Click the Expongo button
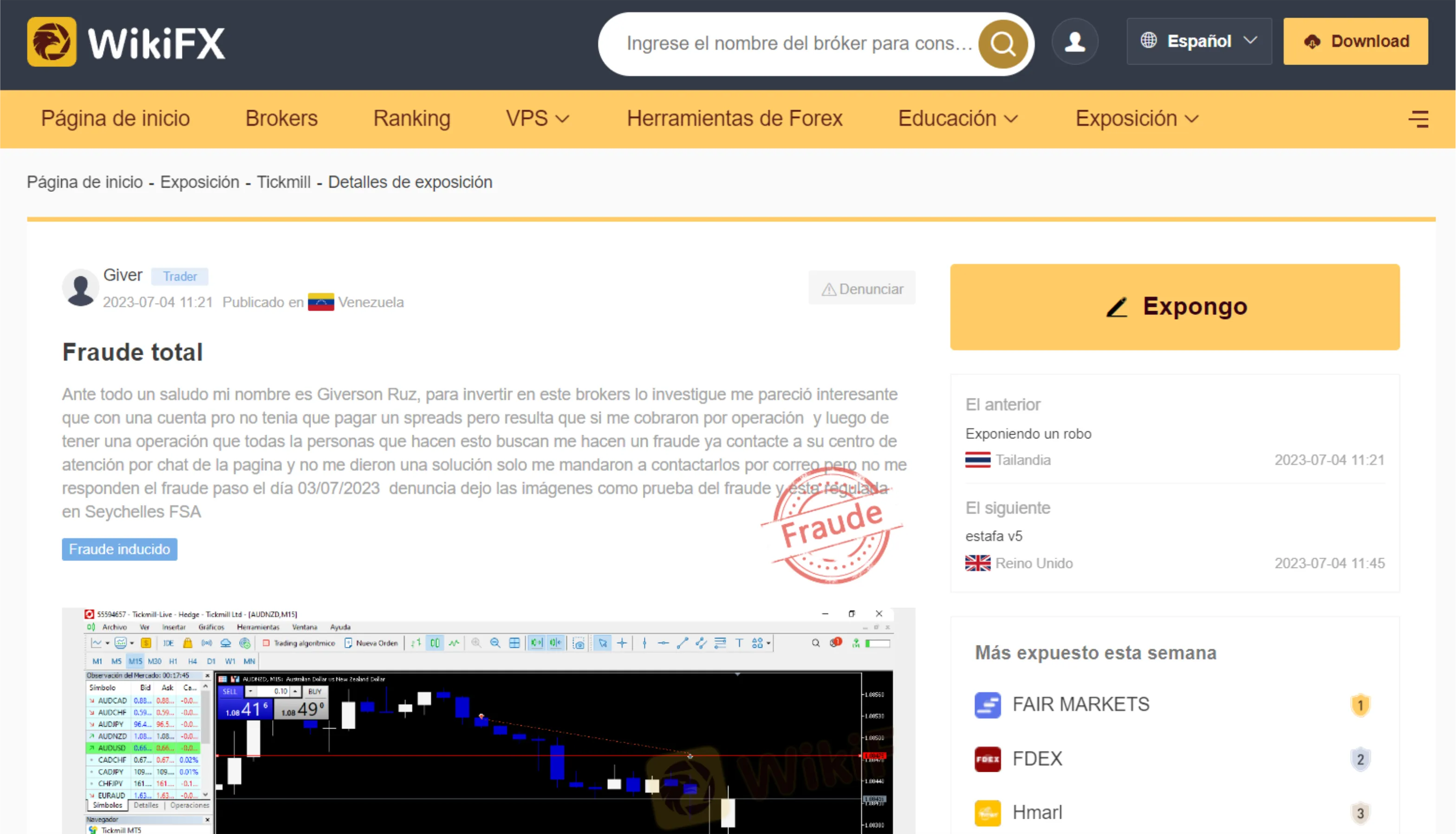 [x=1175, y=307]
